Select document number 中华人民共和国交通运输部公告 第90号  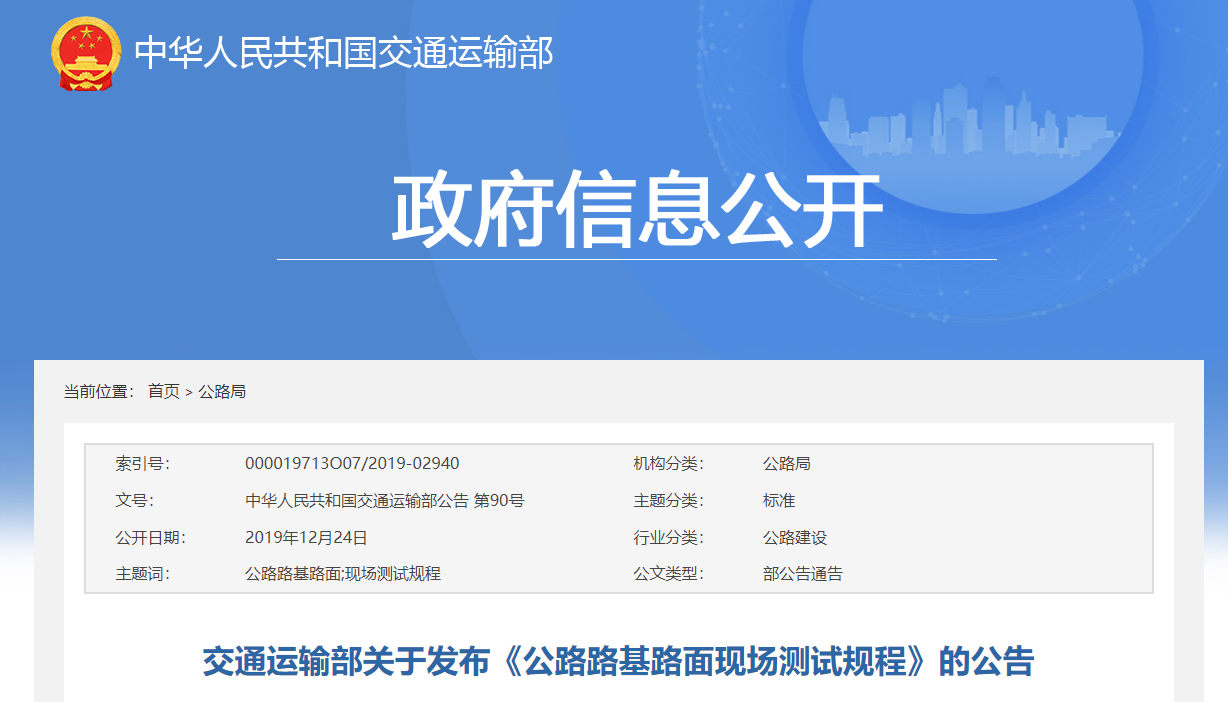(x=385, y=501)
